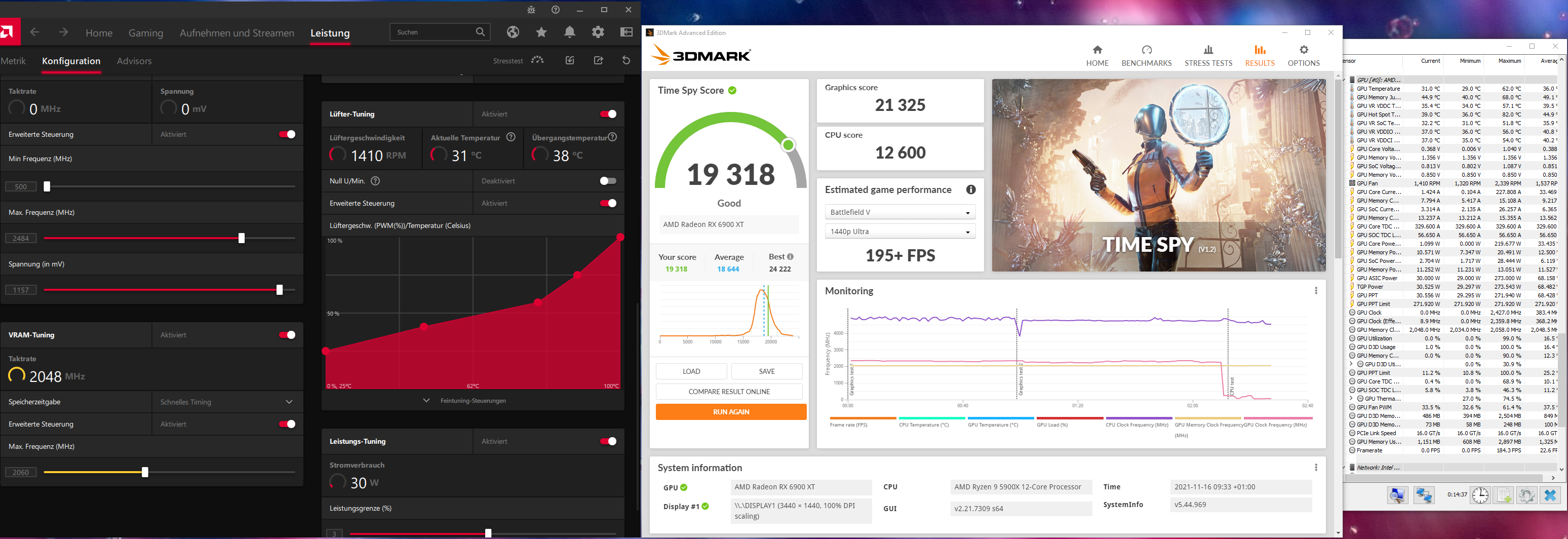This screenshot has height=539, width=1568.
Task: Enable the Null U/Min. switch
Action: tap(608, 181)
